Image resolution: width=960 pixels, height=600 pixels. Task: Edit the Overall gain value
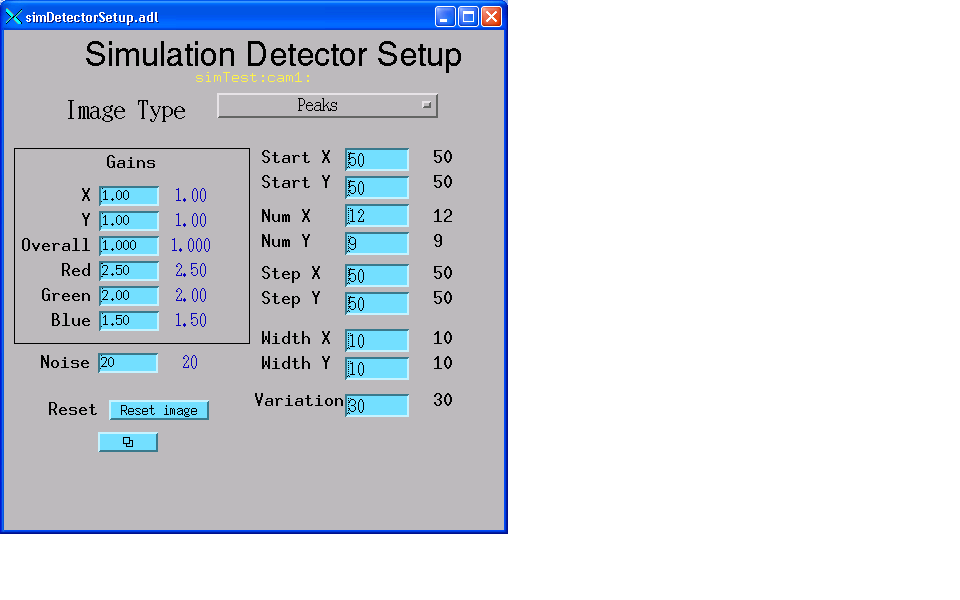coord(128,245)
